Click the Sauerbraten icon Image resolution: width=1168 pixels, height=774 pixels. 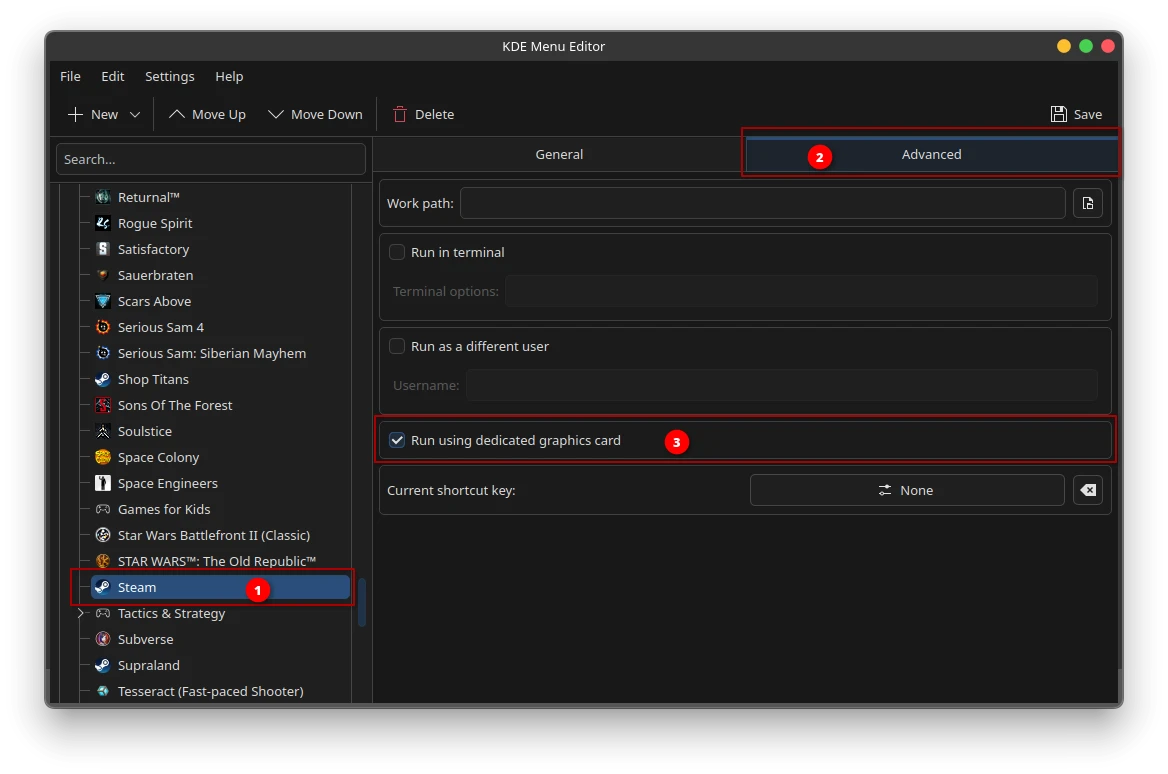[103, 276]
